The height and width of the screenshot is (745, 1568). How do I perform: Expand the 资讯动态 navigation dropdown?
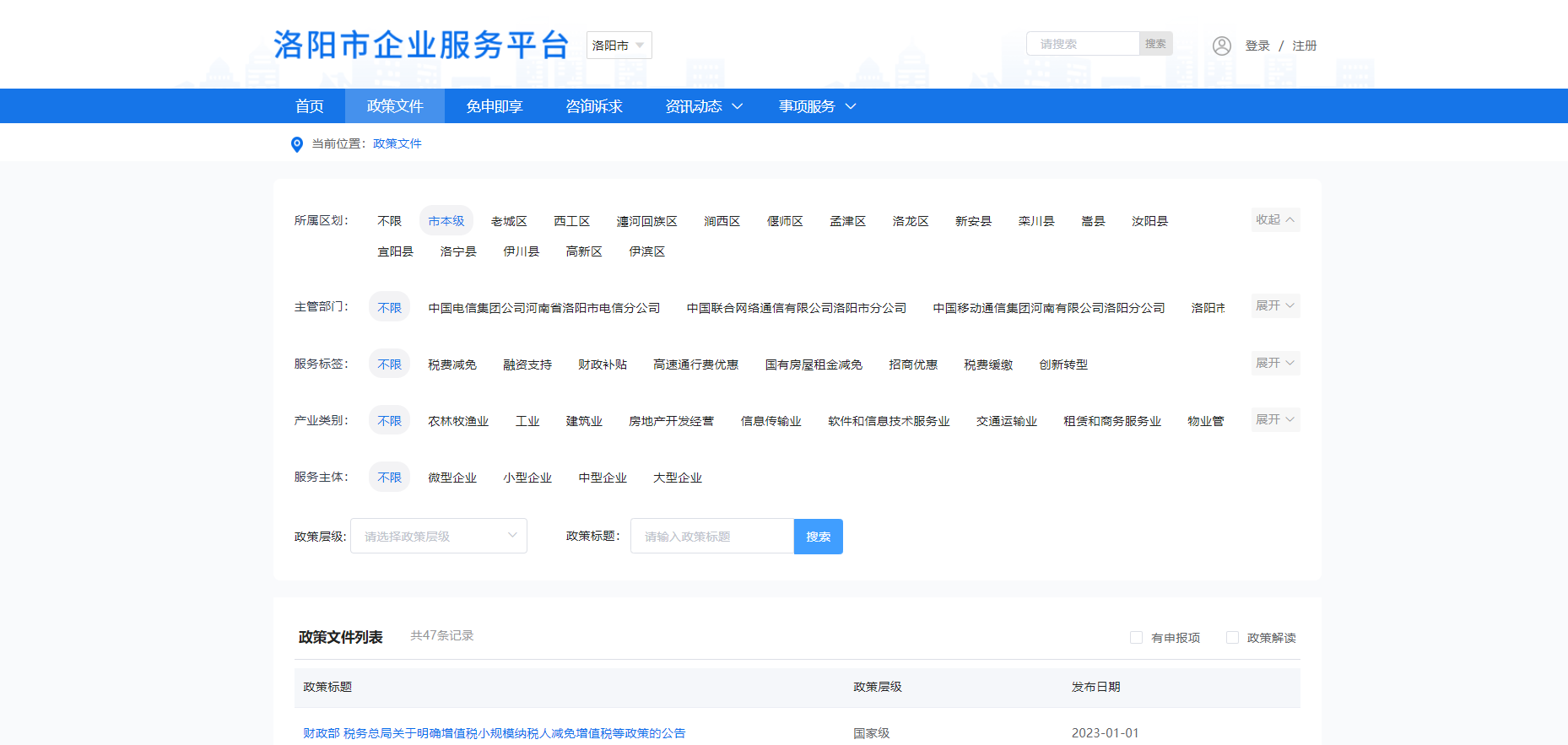(703, 106)
